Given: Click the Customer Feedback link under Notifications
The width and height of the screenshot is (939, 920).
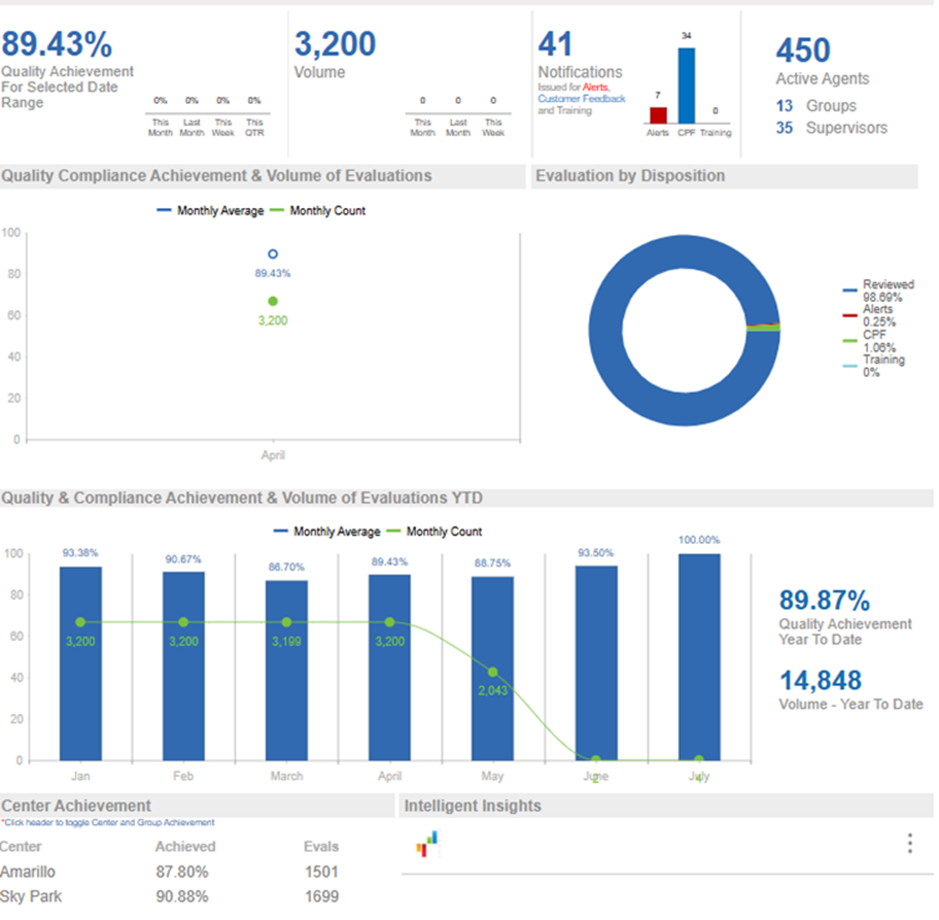Looking at the screenshot, I should 581,99.
